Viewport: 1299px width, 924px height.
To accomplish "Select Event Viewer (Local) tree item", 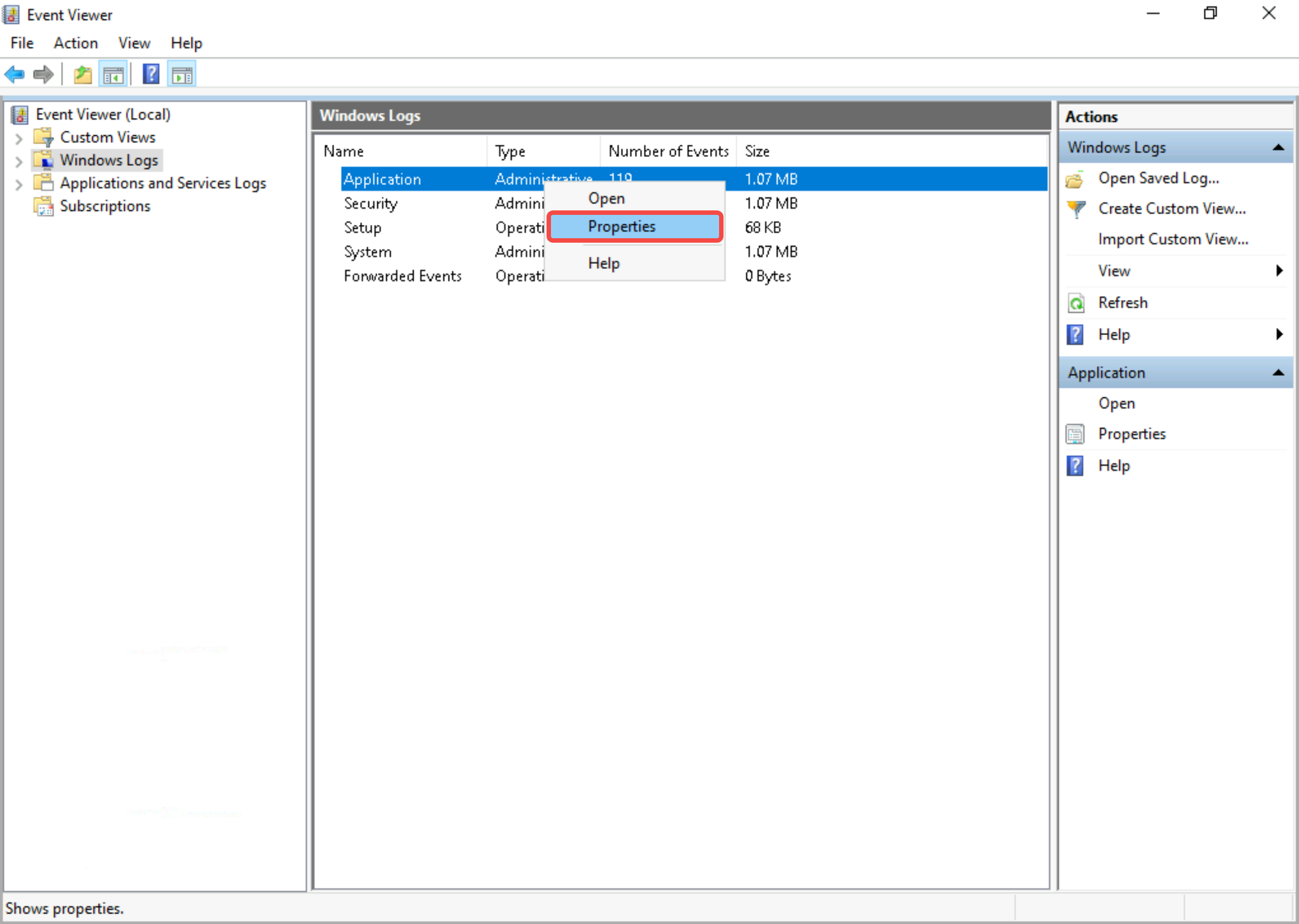I will (103, 114).
